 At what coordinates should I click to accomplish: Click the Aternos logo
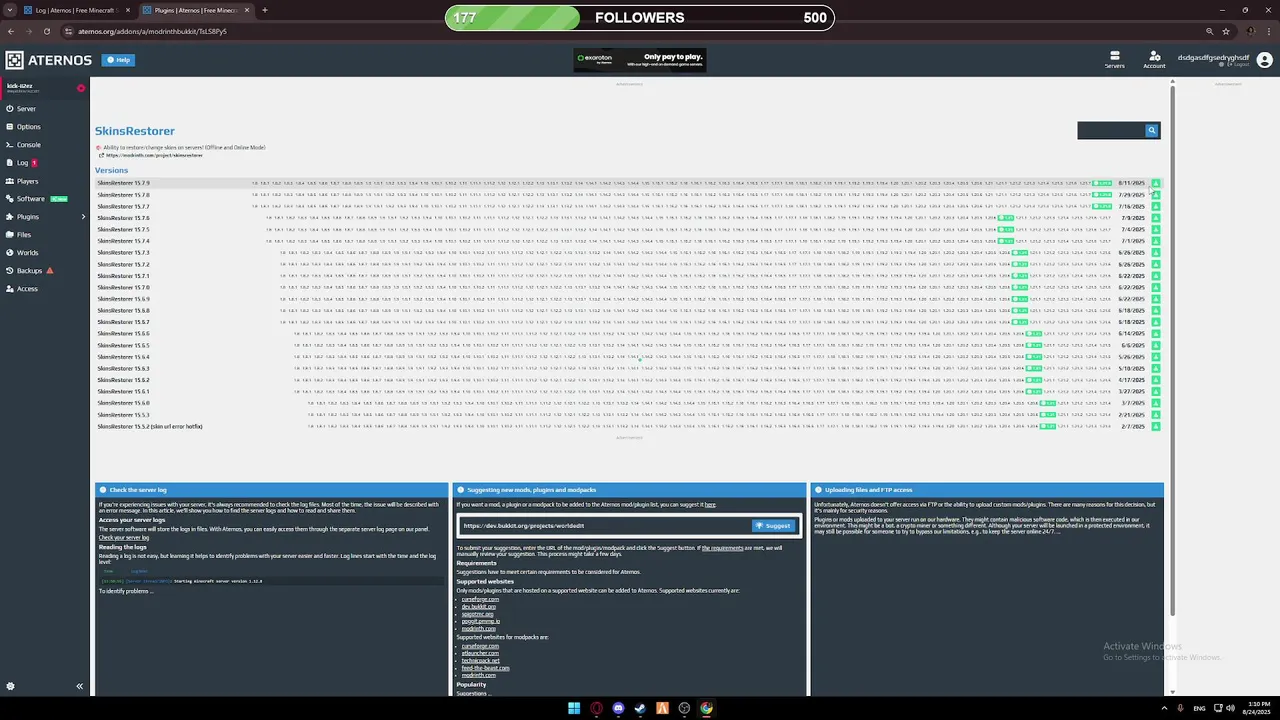(x=49, y=60)
